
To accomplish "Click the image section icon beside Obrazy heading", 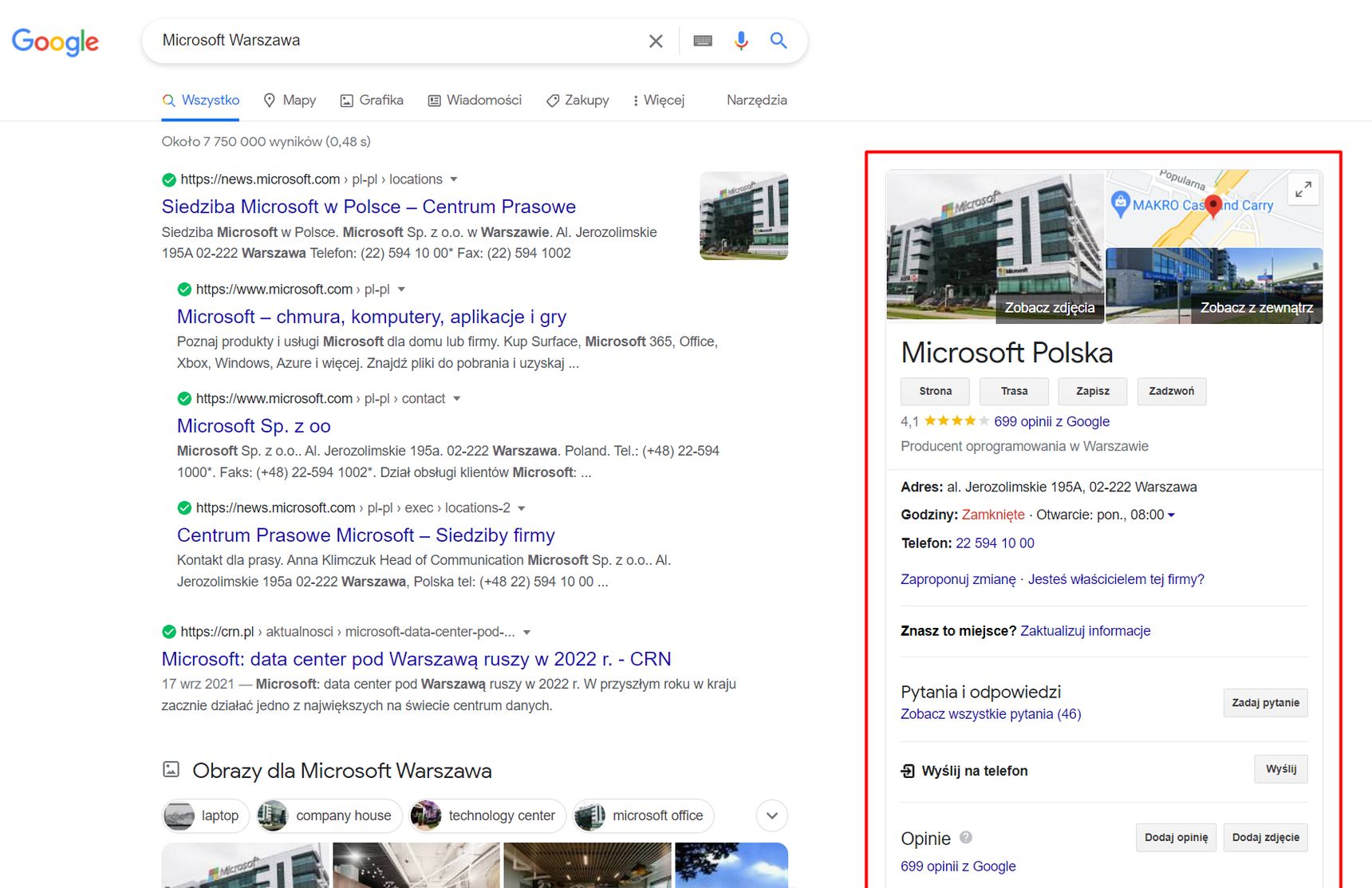I will (171, 769).
